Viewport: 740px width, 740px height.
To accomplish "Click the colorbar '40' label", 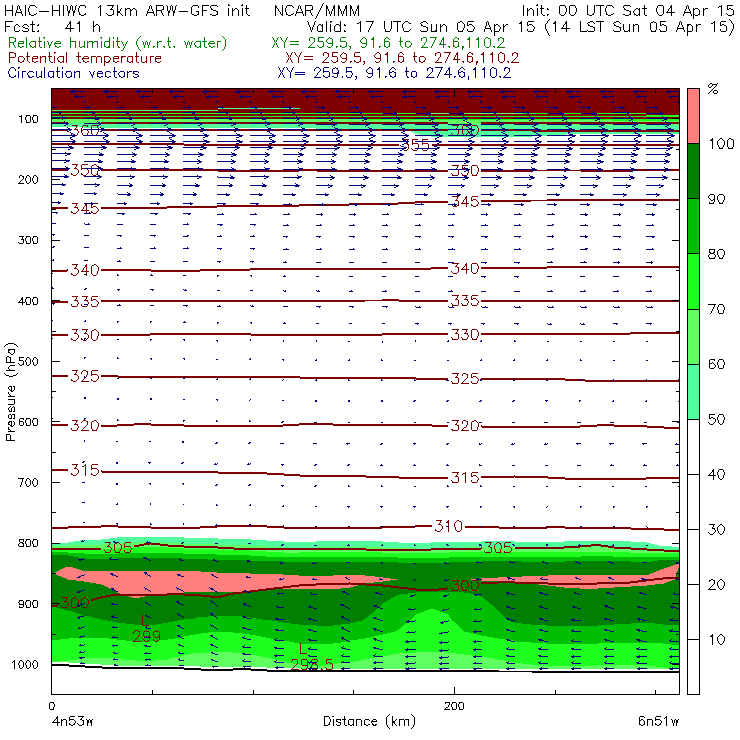I will [x=717, y=475].
